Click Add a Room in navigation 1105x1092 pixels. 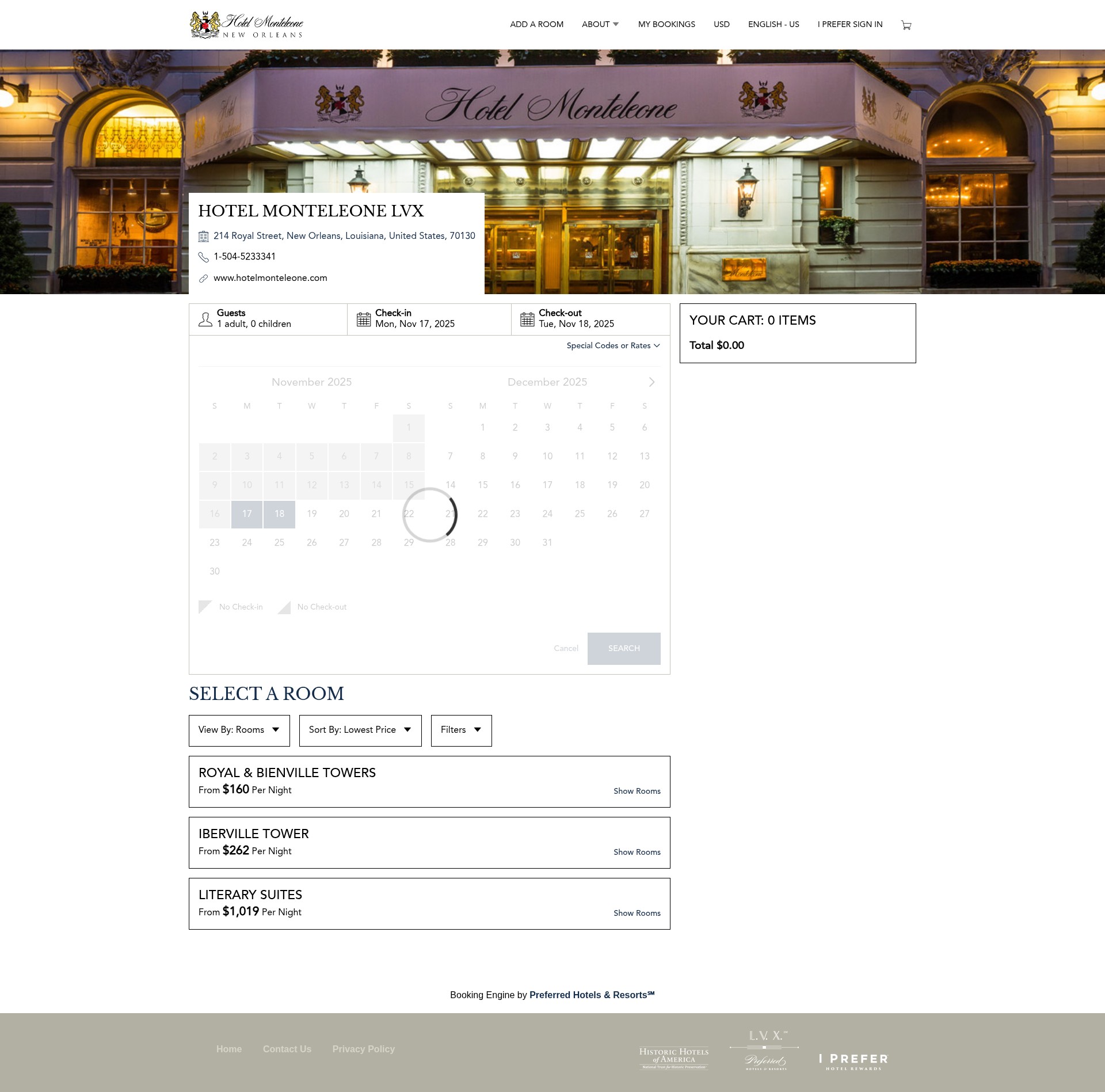536,24
